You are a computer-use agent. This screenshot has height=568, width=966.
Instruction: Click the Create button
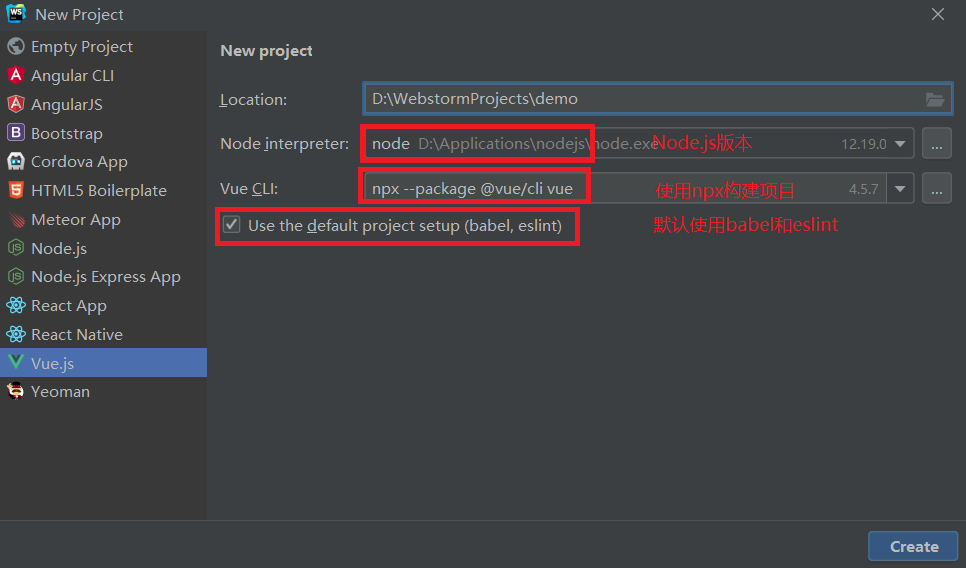pos(913,546)
